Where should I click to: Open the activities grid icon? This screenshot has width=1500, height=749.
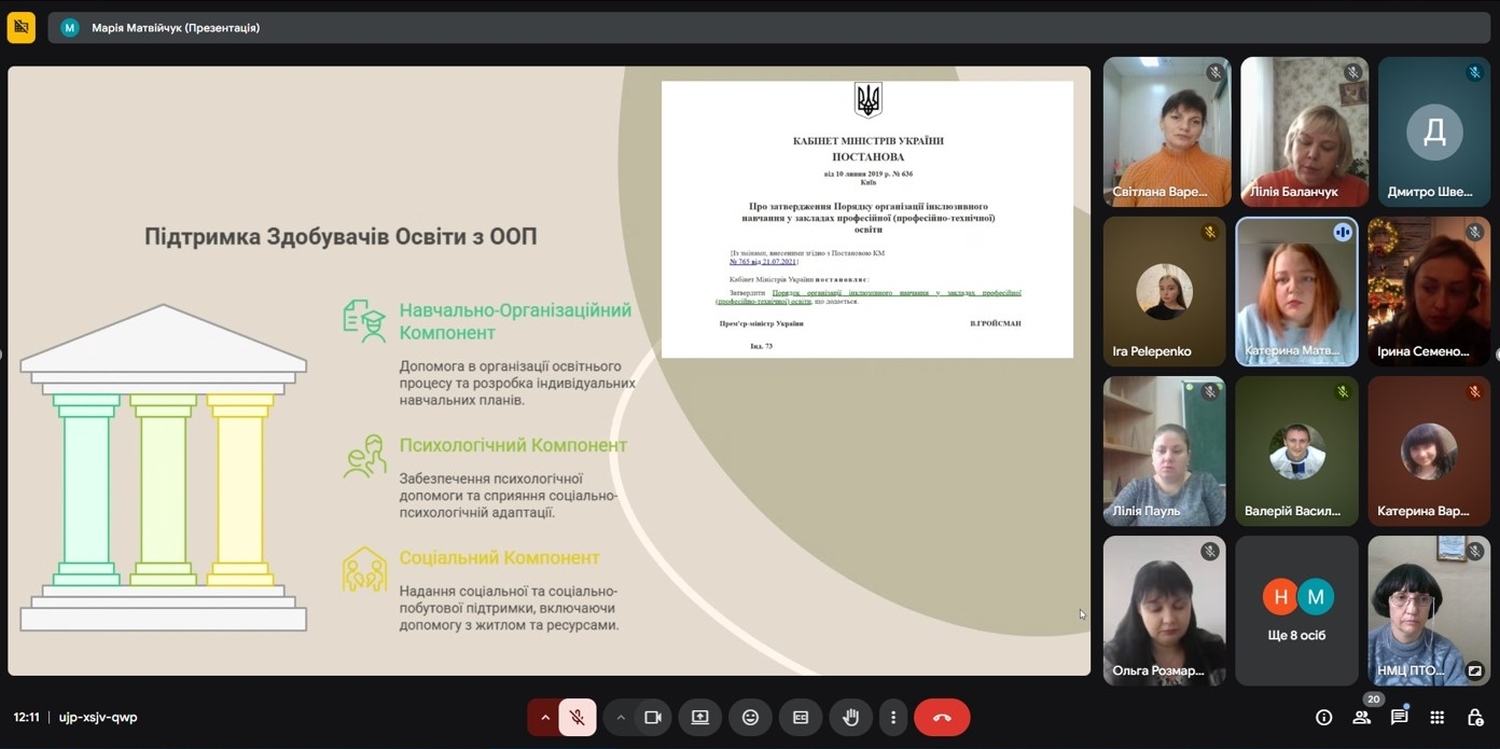1437,717
